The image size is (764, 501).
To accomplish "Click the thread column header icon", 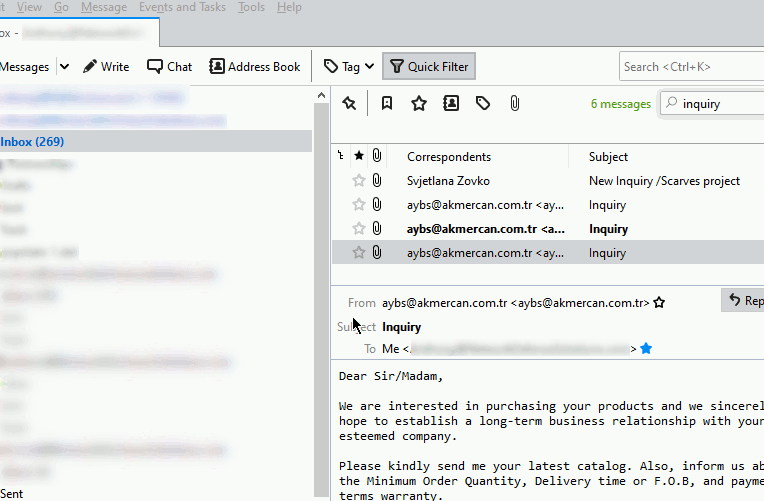I will 341,156.
